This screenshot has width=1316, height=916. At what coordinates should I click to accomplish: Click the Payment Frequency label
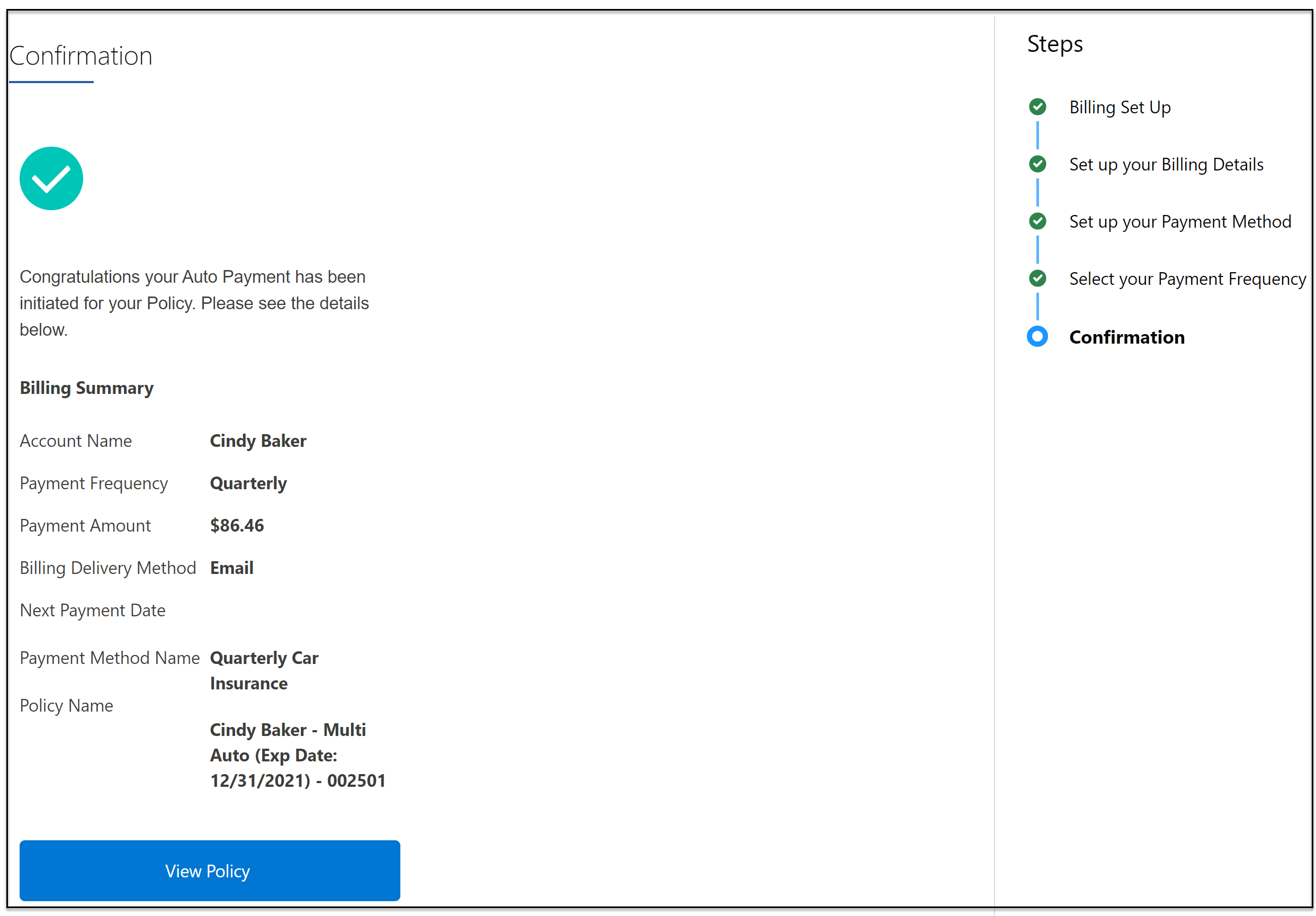tap(93, 484)
